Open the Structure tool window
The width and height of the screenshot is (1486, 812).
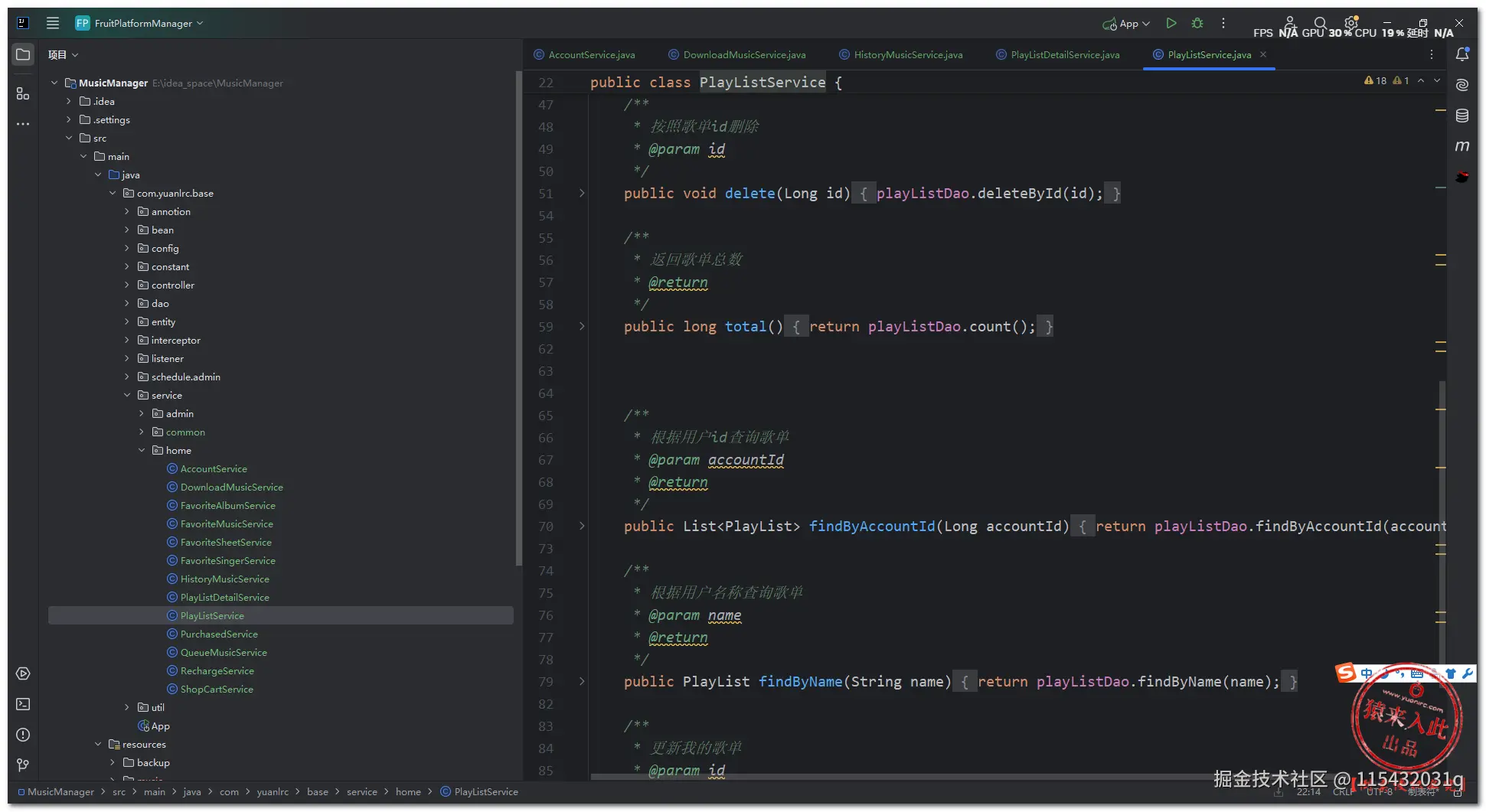(23, 93)
